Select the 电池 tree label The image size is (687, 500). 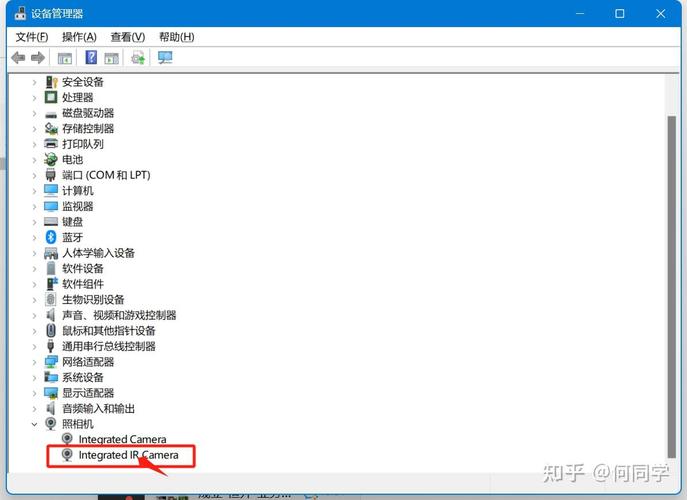pos(72,159)
